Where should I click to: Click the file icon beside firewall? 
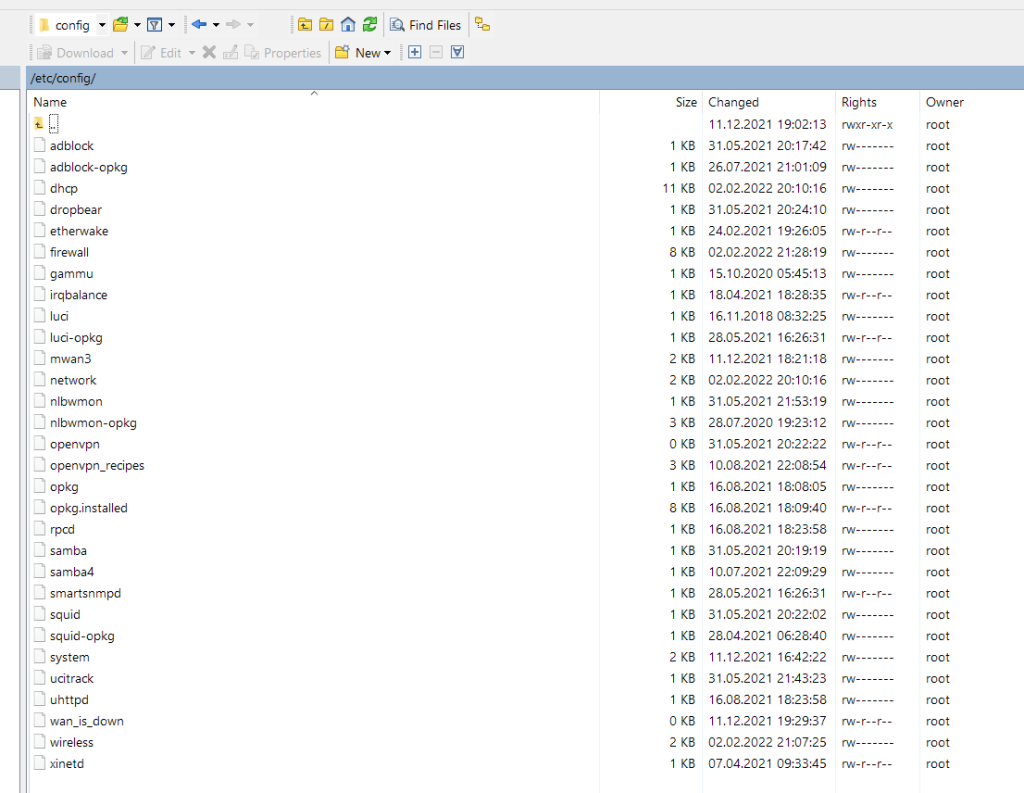click(x=40, y=252)
